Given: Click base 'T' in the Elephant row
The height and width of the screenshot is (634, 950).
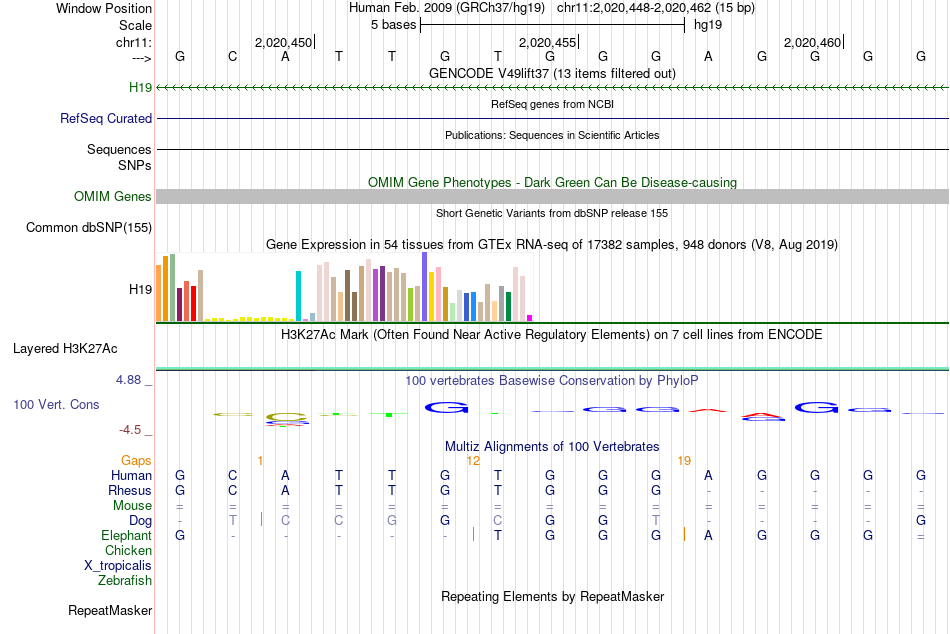Looking at the screenshot, I should (497, 535).
